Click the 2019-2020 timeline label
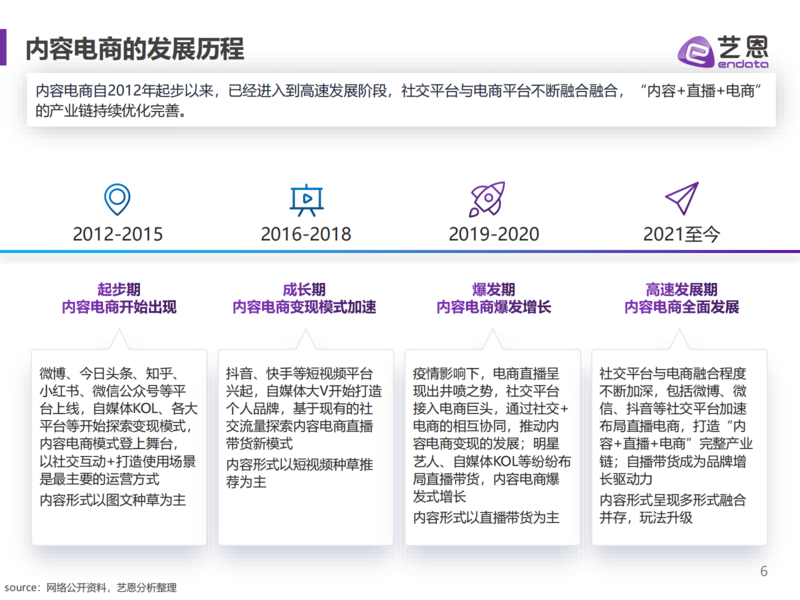The width and height of the screenshot is (800, 600). 493,234
